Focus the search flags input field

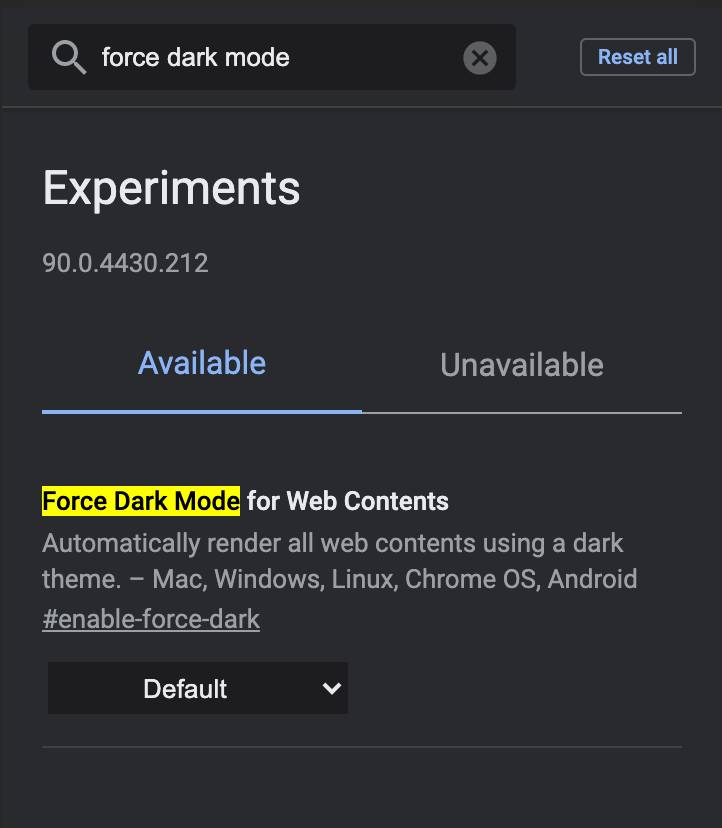coord(370,58)
